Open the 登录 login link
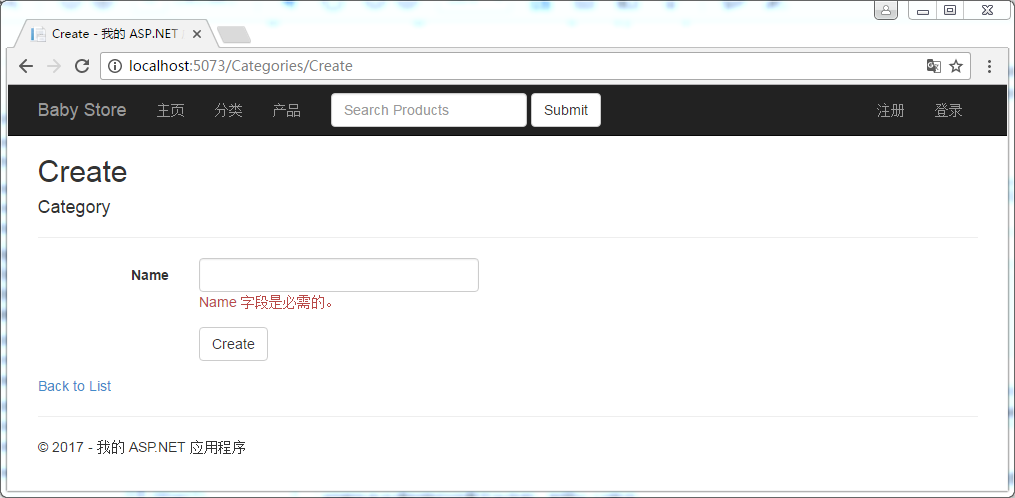The height and width of the screenshot is (498, 1015). pos(948,111)
